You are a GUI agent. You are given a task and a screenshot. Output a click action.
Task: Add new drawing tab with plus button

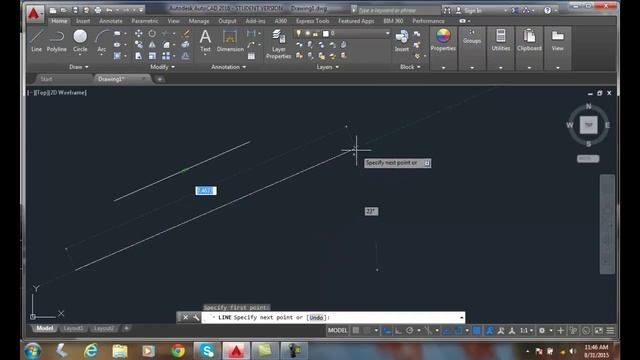[160, 79]
